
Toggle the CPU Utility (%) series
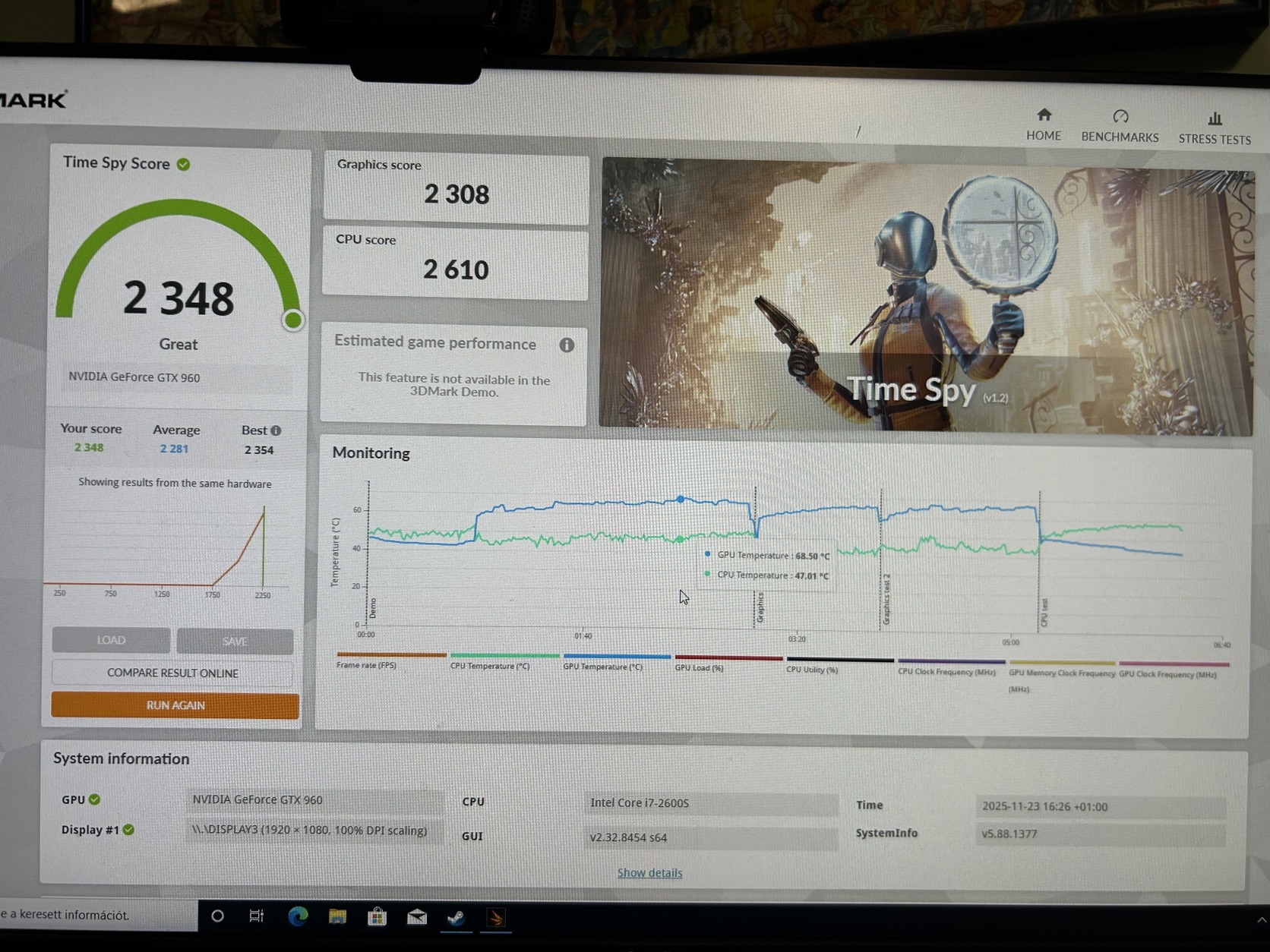(840, 664)
